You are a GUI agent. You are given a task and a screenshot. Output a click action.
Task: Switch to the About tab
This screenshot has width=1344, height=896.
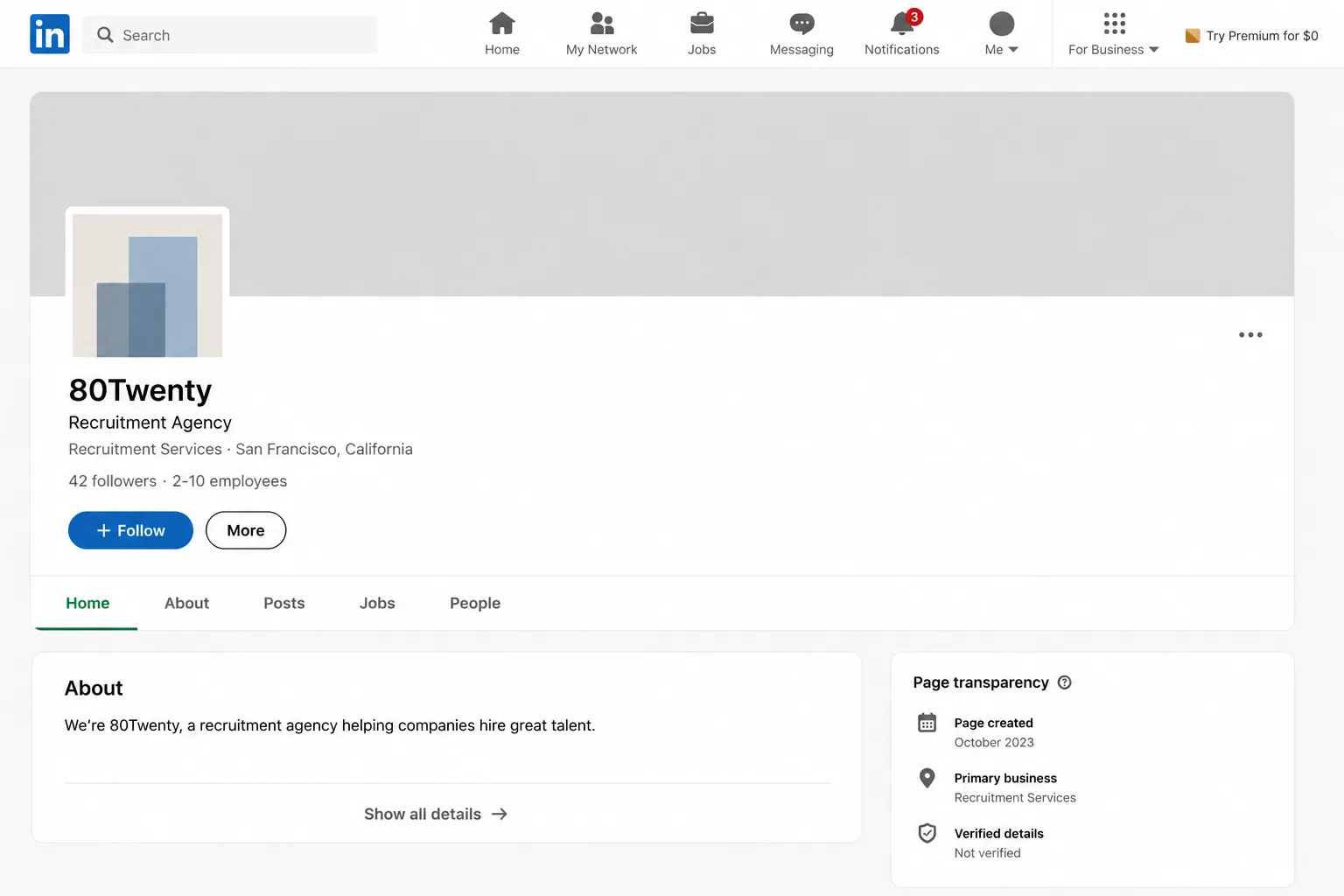tap(186, 603)
